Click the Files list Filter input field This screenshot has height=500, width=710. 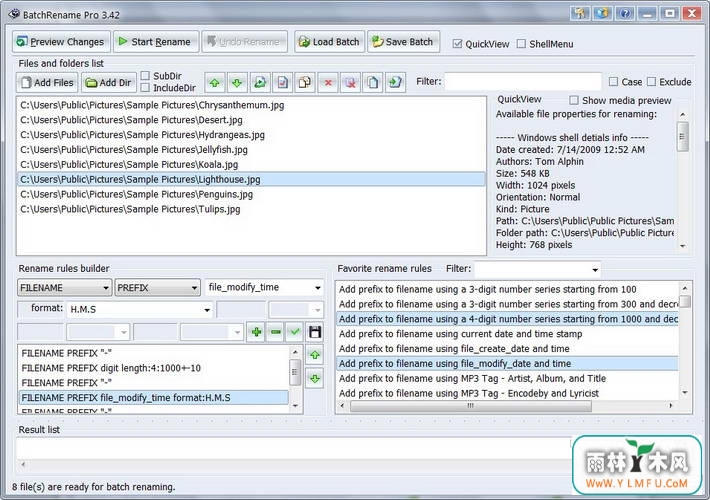[523, 82]
